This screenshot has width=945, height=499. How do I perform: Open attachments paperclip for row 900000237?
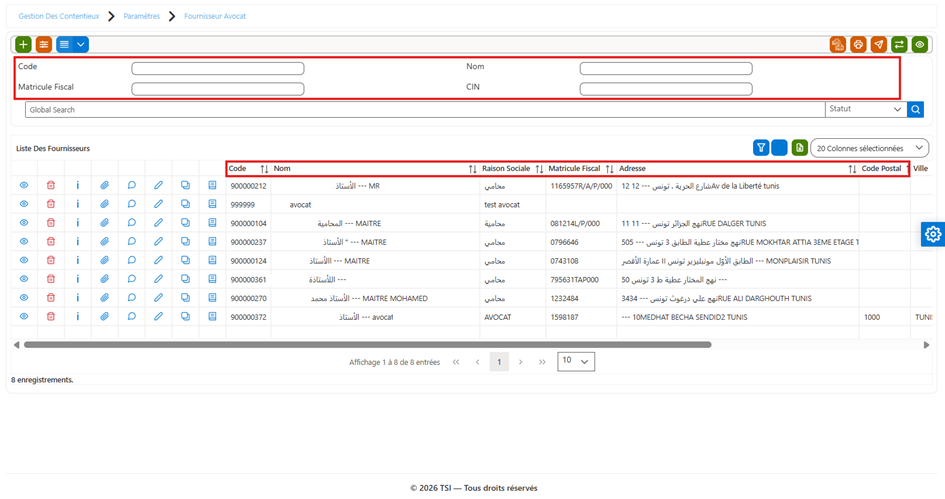click(x=104, y=242)
